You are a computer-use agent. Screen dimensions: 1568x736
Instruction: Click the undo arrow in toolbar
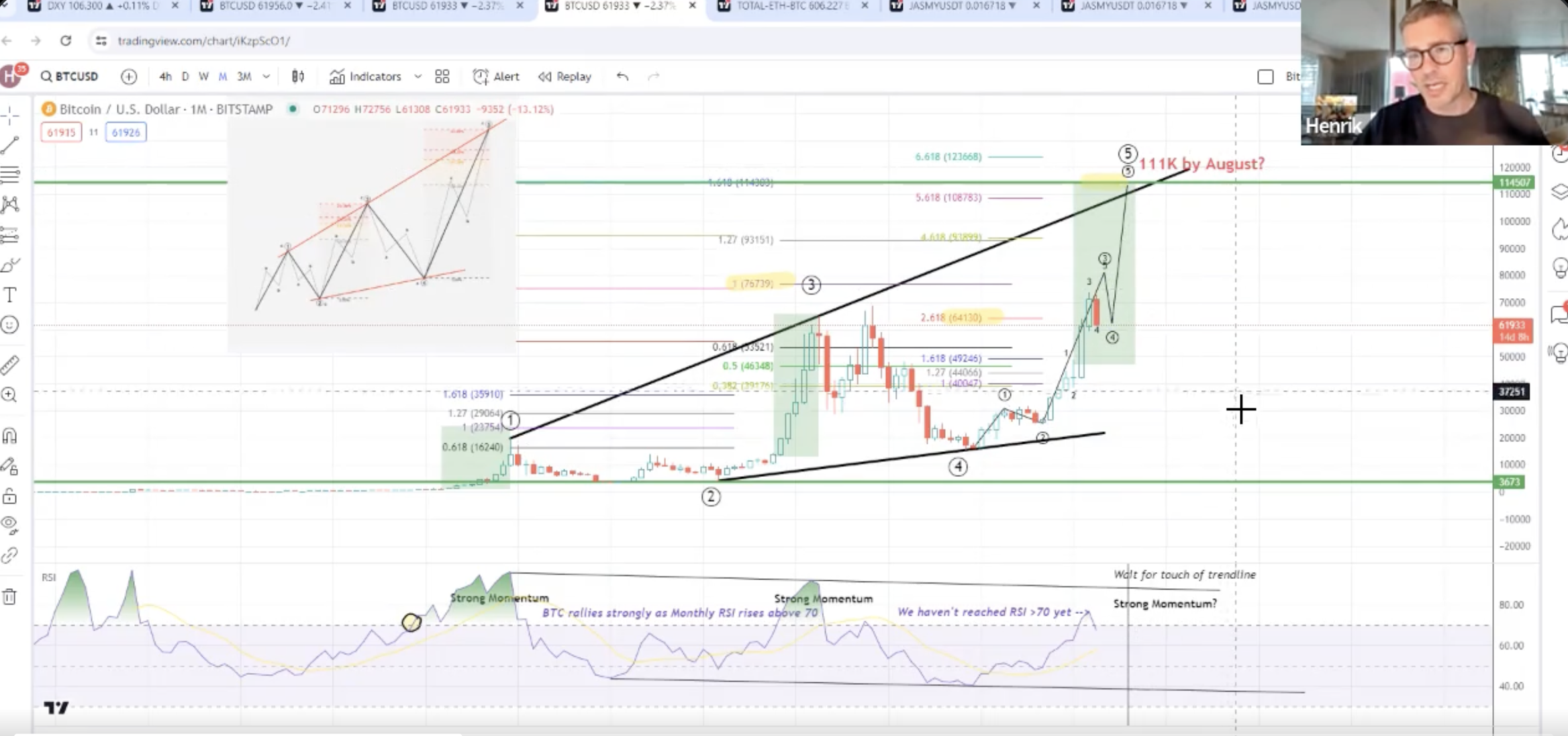pos(622,77)
